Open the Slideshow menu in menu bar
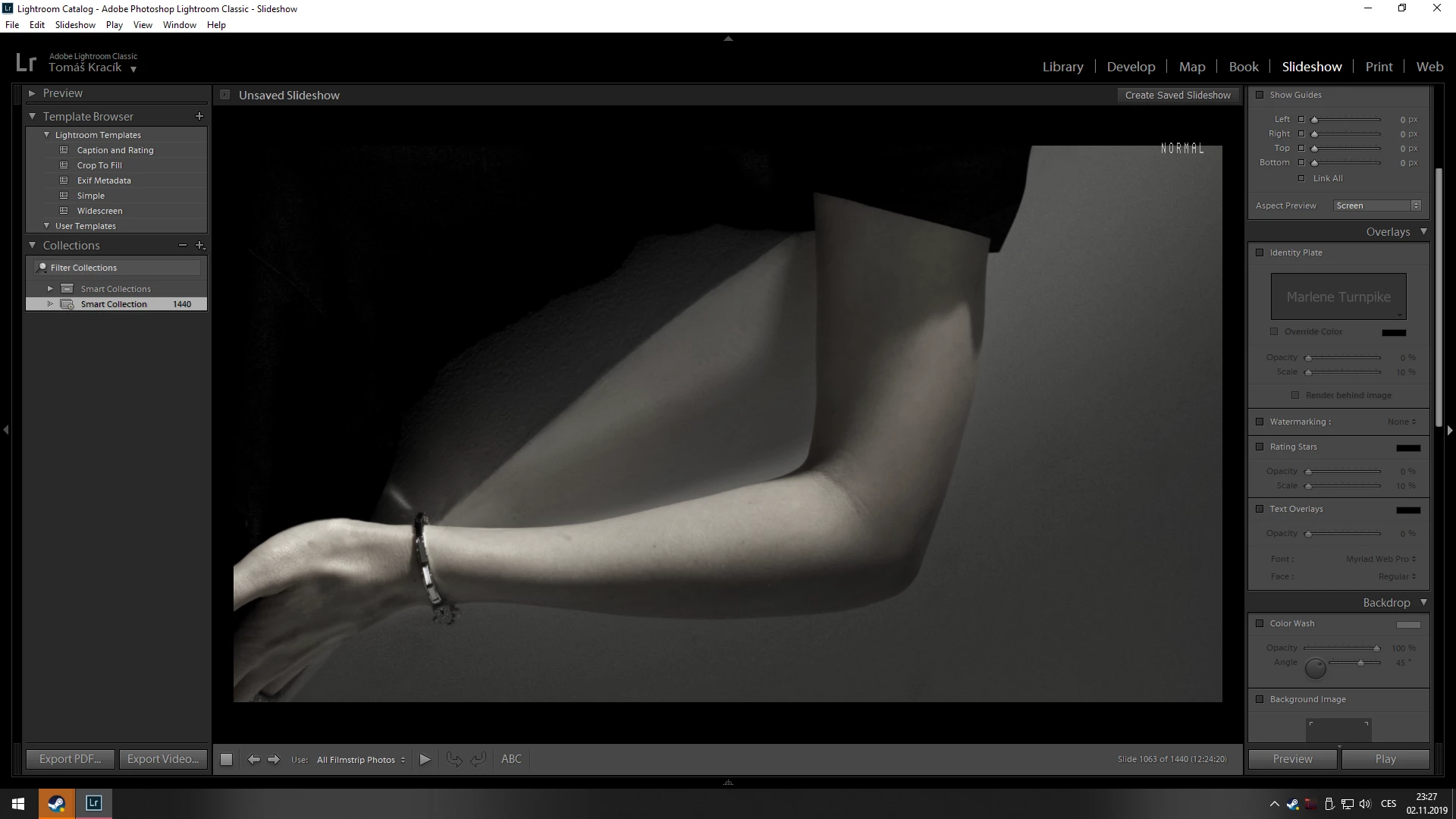Screen dimensions: 1456x819 [x=75, y=25]
